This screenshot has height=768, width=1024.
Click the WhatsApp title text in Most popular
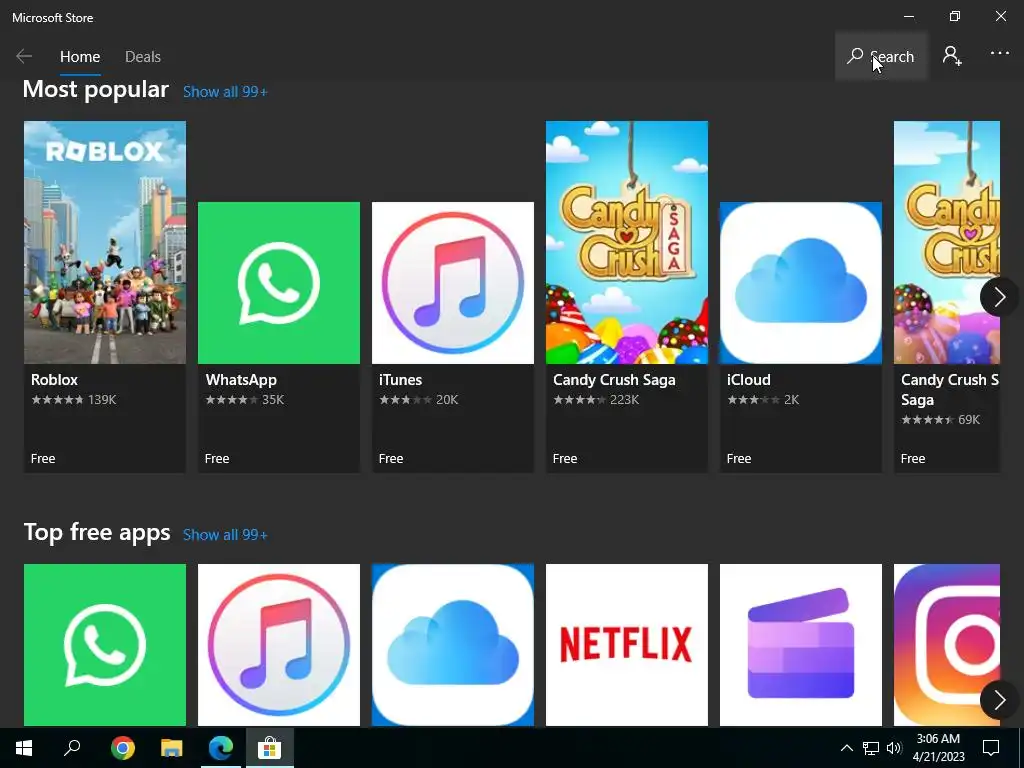[241, 380]
